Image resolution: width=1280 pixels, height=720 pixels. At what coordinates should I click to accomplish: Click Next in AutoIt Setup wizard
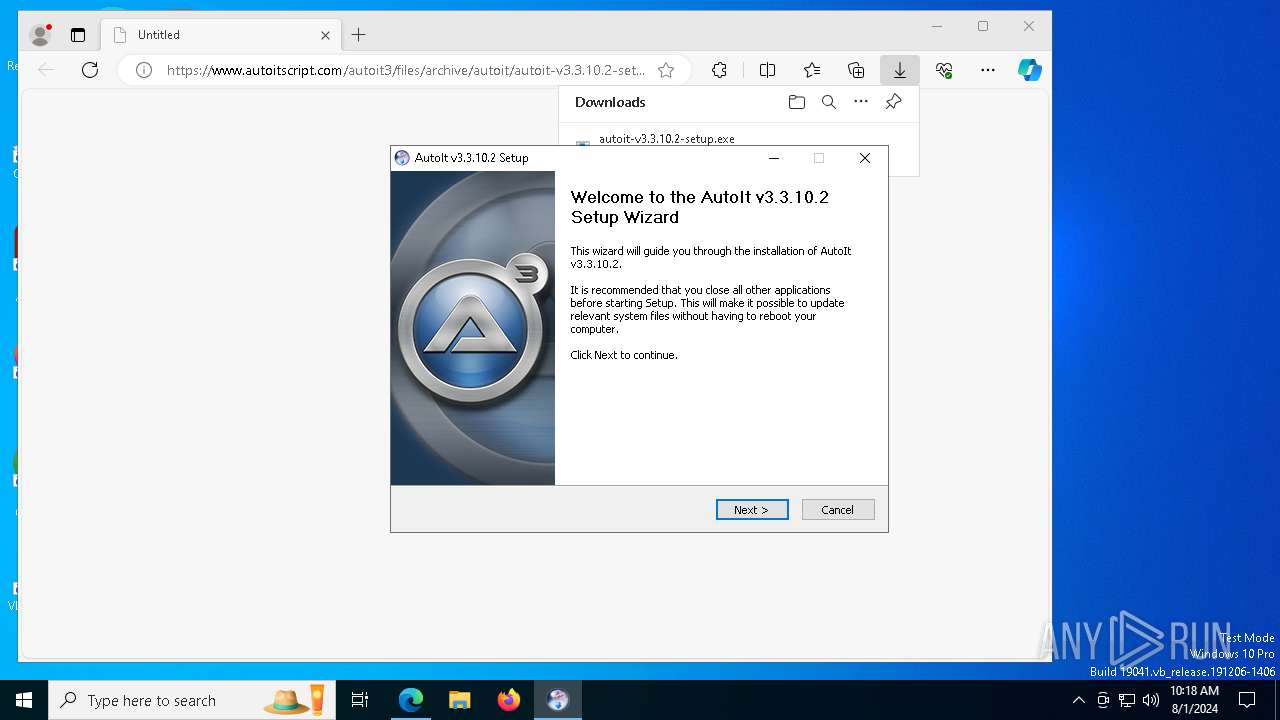coord(752,510)
